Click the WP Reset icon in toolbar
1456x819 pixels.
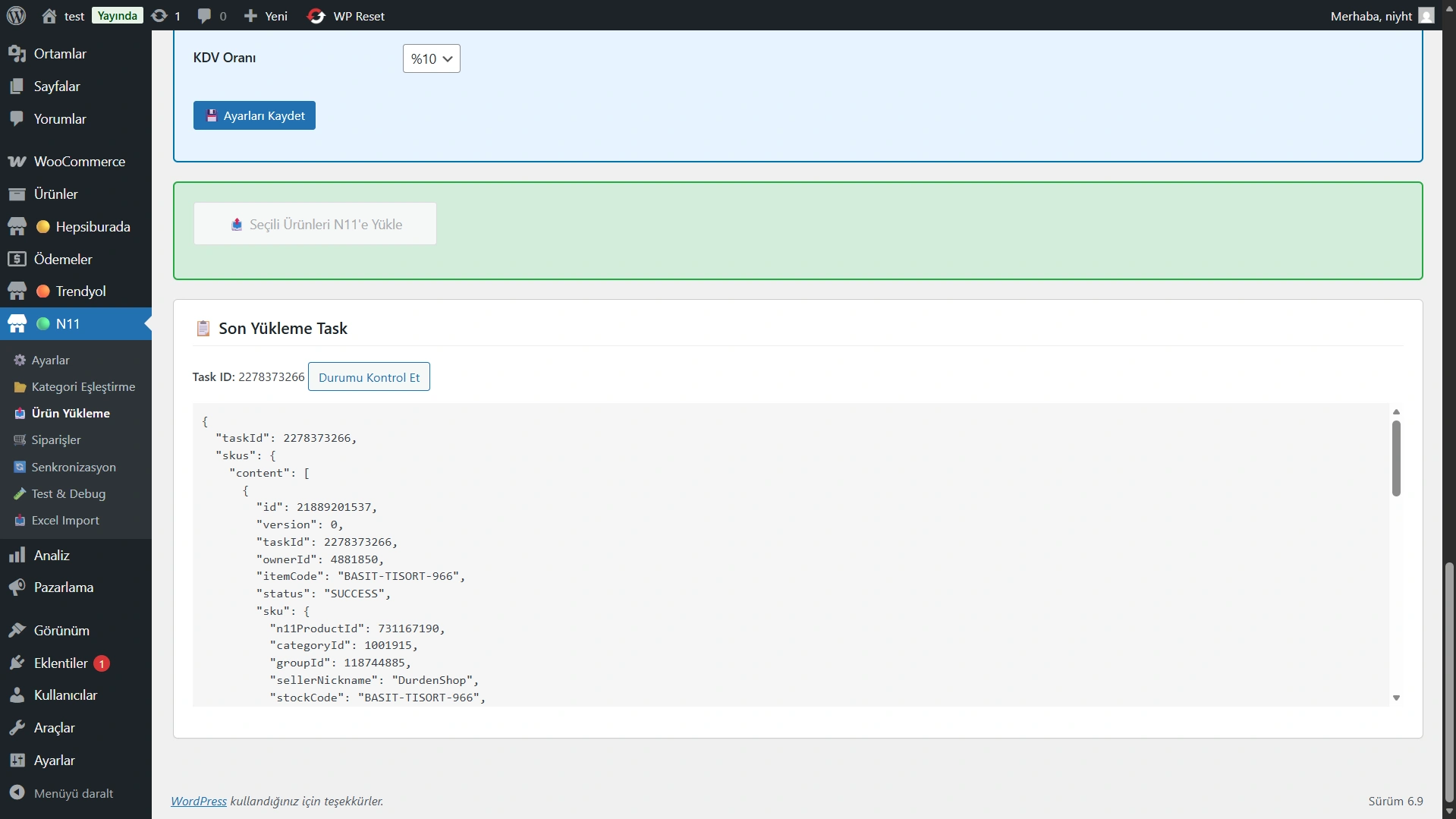(316, 16)
